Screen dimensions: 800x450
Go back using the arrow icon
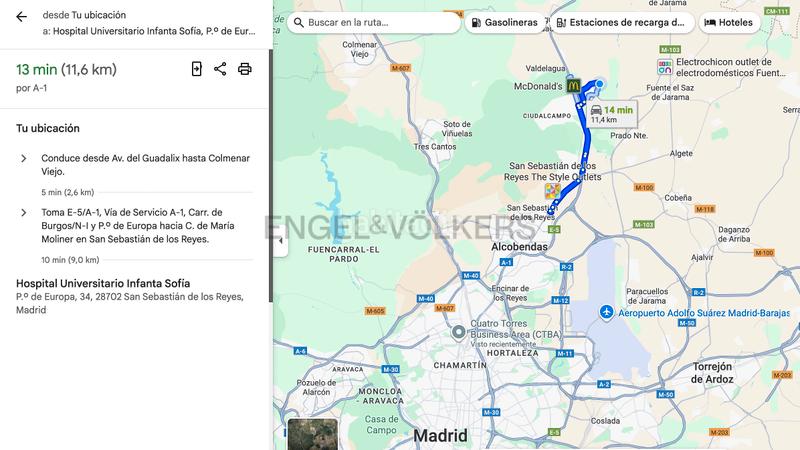point(21,17)
